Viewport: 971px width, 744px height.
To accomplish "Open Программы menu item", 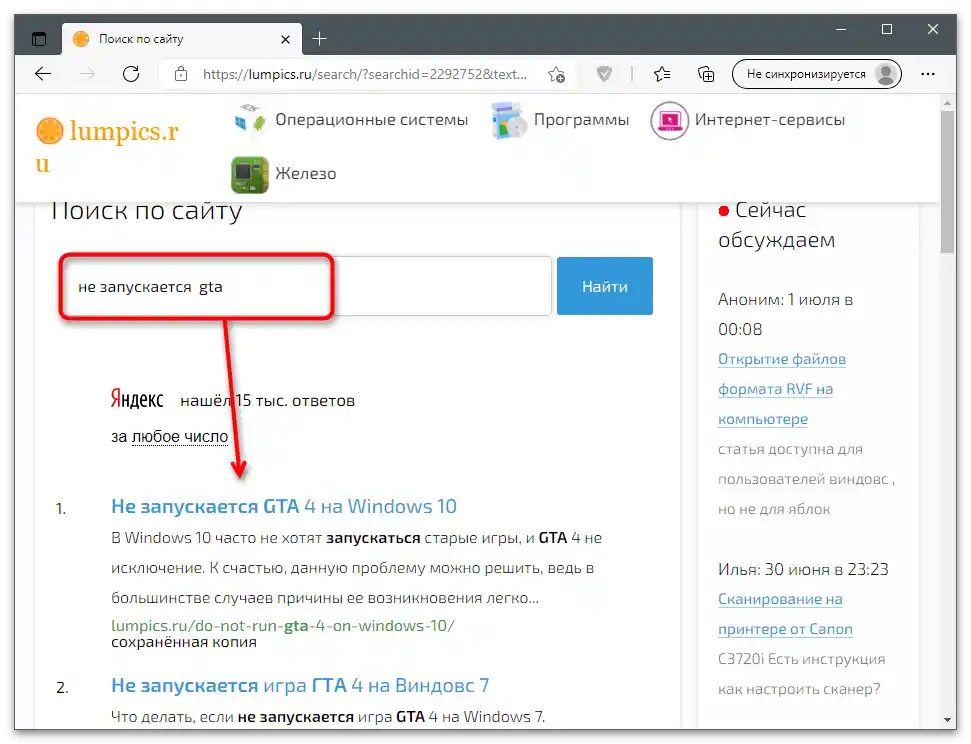I will tap(581, 120).
